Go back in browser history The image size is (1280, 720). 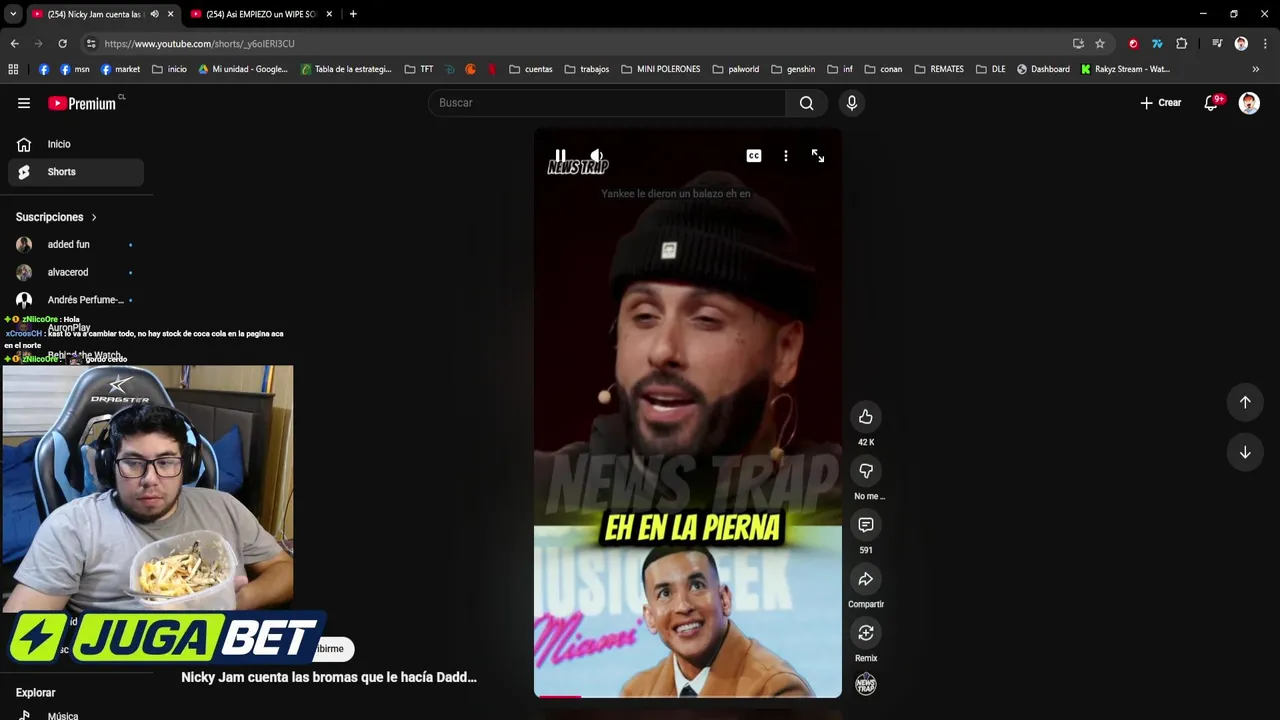coord(14,44)
